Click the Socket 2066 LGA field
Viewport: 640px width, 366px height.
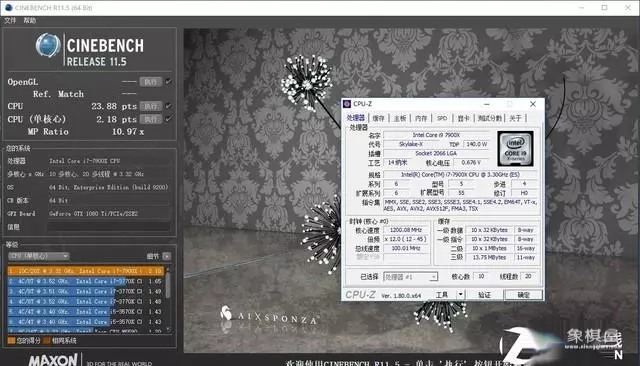436,153
